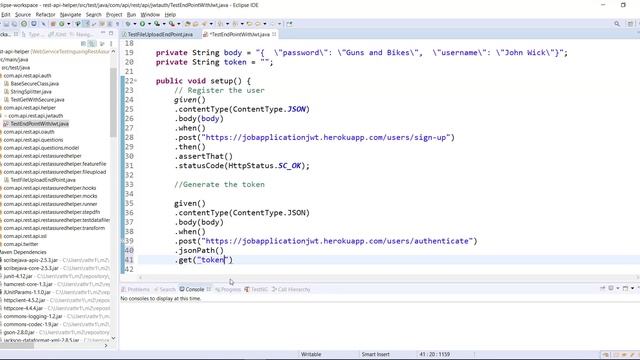Collapse the setup() method fold marker at line 22
The image size is (640, 360).
tap(136, 81)
